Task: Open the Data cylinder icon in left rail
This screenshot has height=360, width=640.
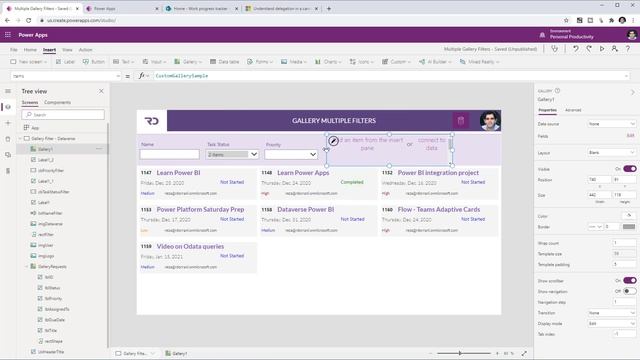Action: click(8, 139)
